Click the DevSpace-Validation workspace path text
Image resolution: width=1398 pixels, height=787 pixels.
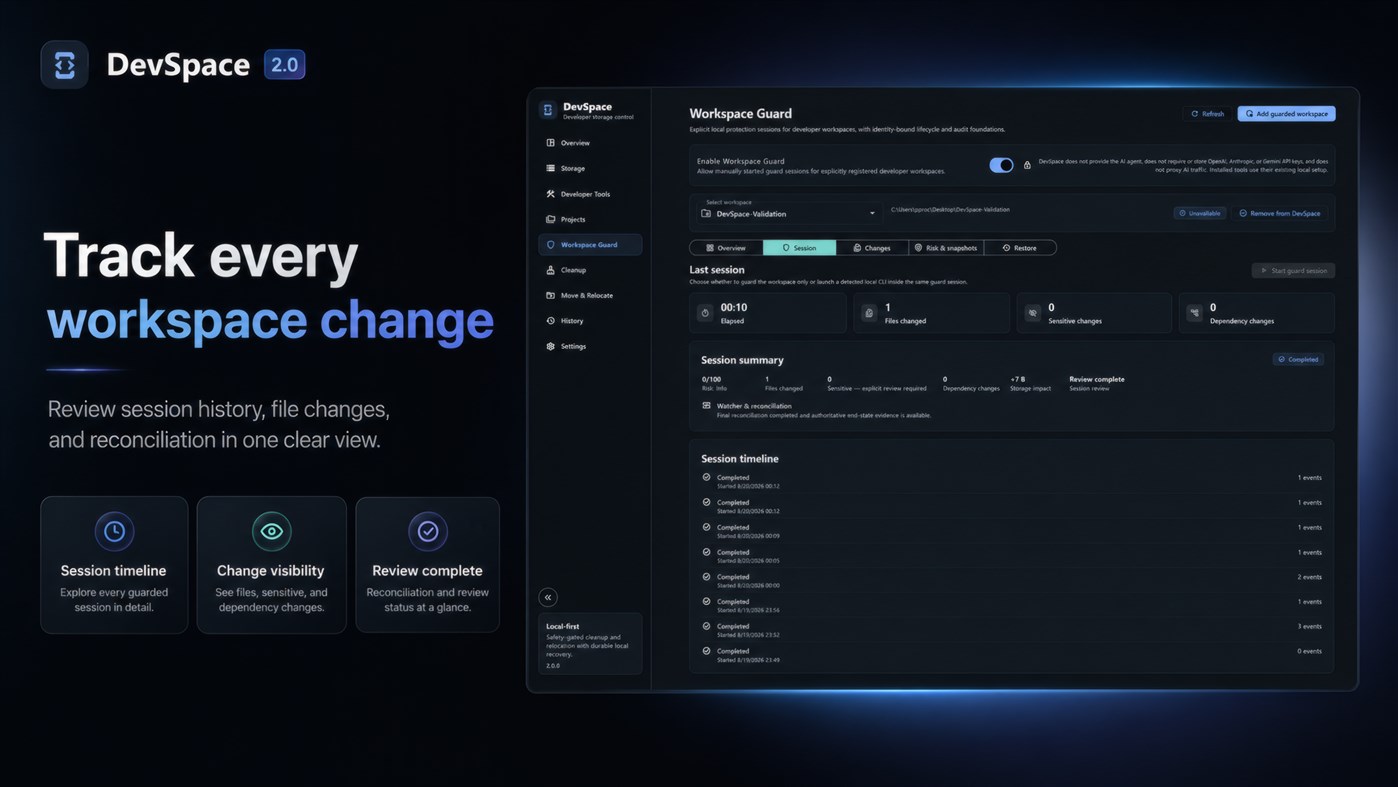[950, 210]
